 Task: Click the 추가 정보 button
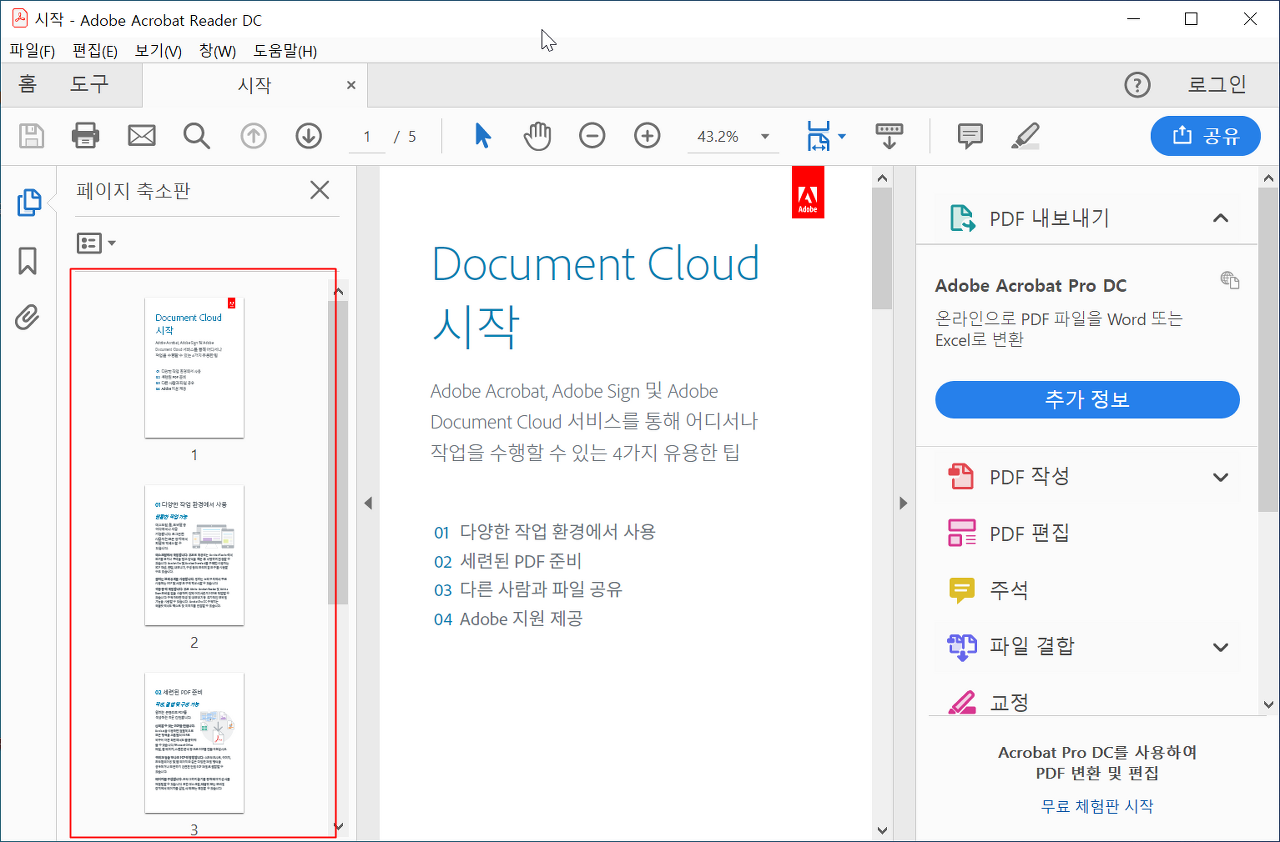(x=1087, y=400)
